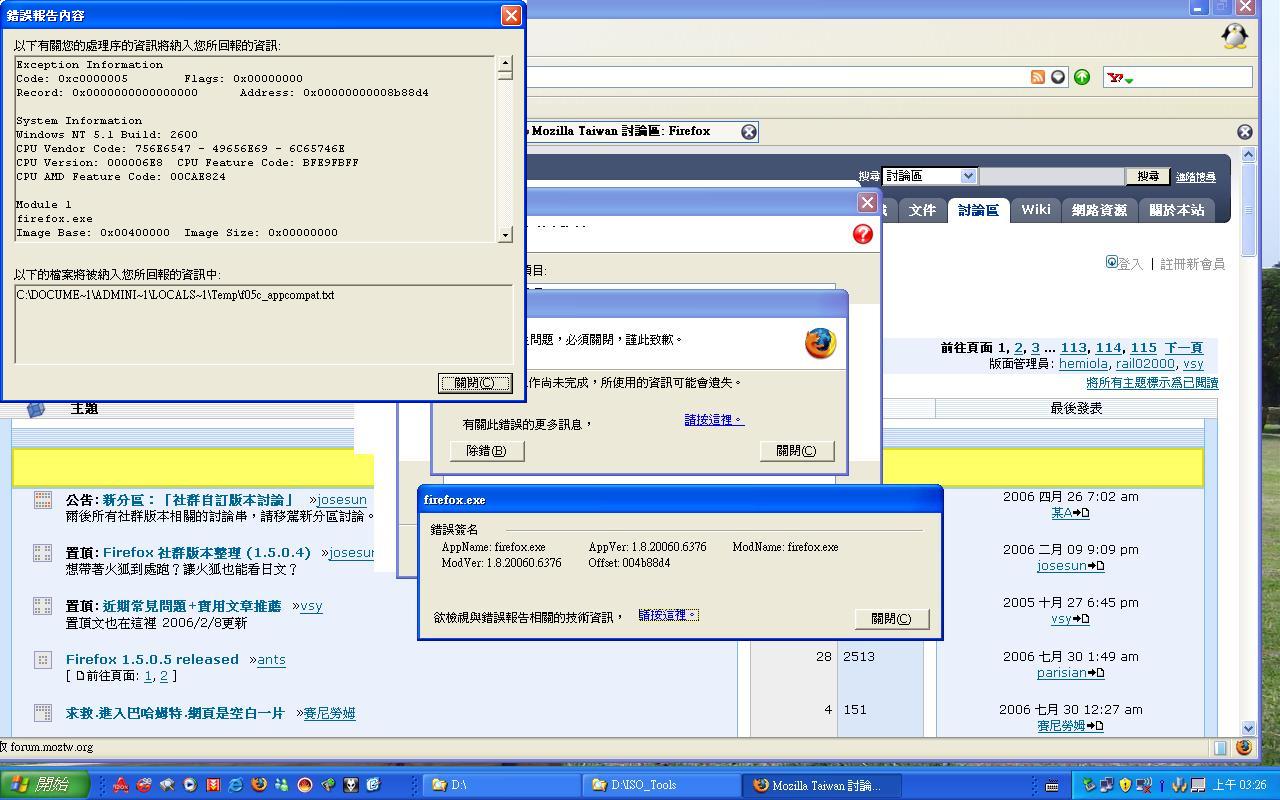
Task: Open the 網路資源 site tab
Action: (1099, 210)
